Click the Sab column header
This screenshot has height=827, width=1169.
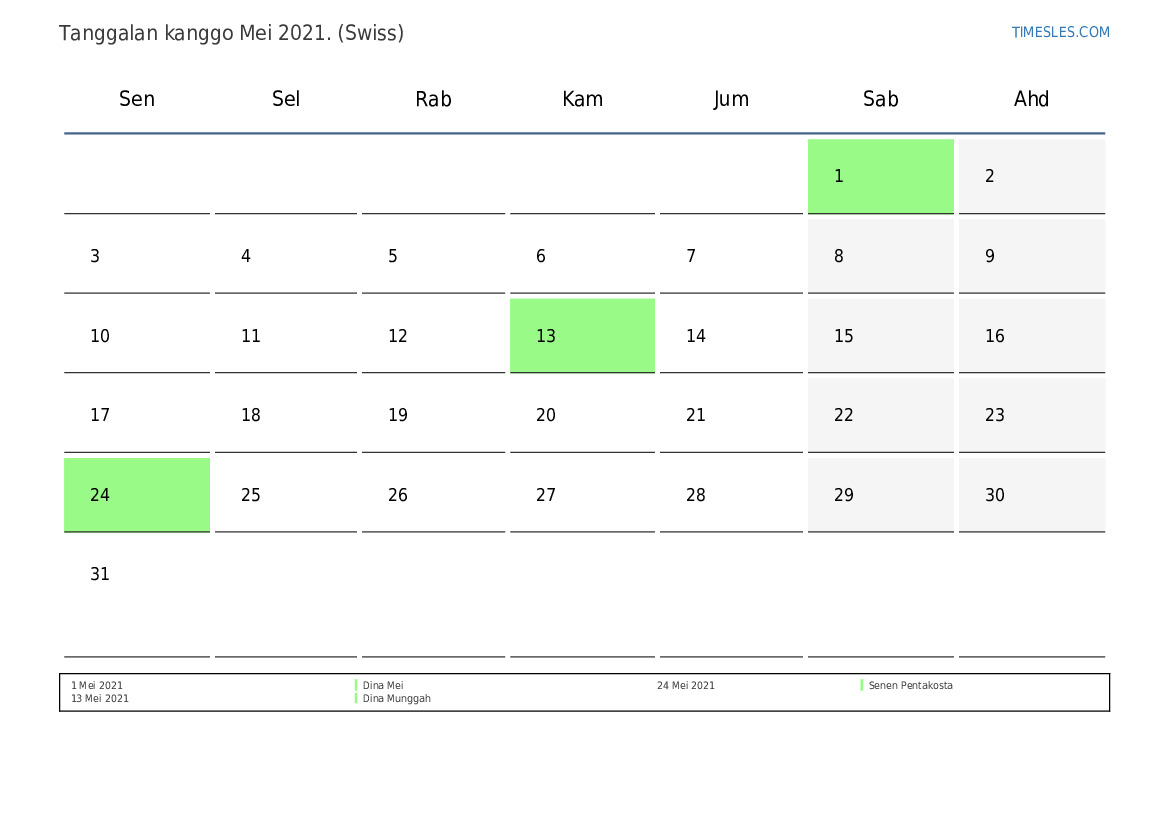tap(880, 99)
